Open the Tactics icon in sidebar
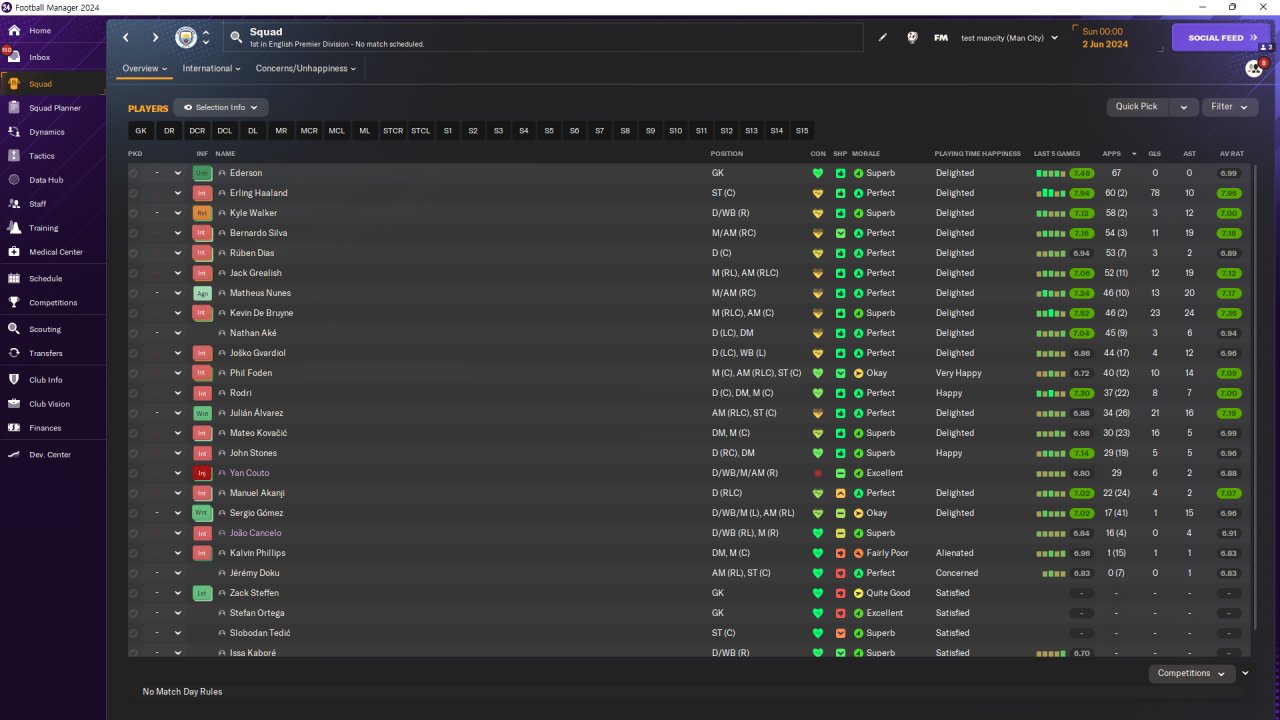1280x720 pixels. click(14, 156)
